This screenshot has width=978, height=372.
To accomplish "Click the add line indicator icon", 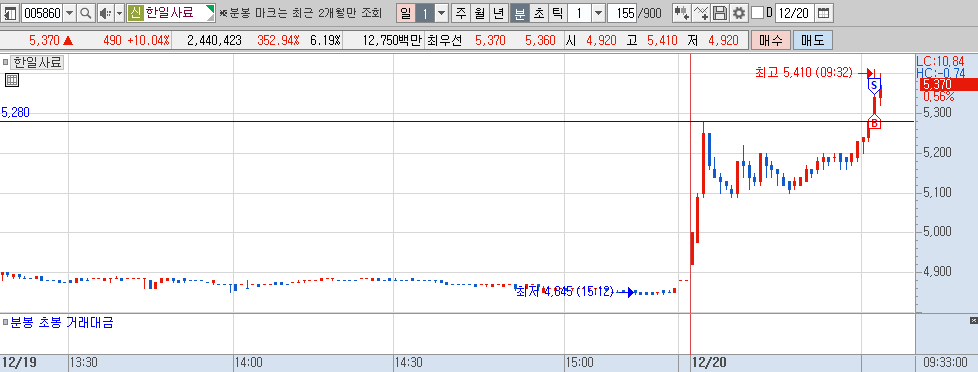I will coord(701,12).
